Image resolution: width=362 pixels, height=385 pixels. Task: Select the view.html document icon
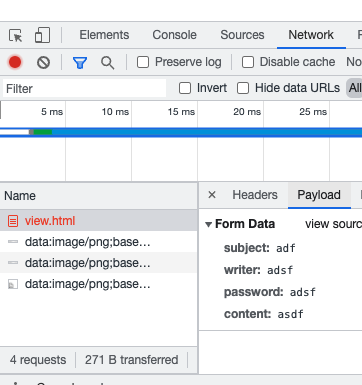[13, 221]
